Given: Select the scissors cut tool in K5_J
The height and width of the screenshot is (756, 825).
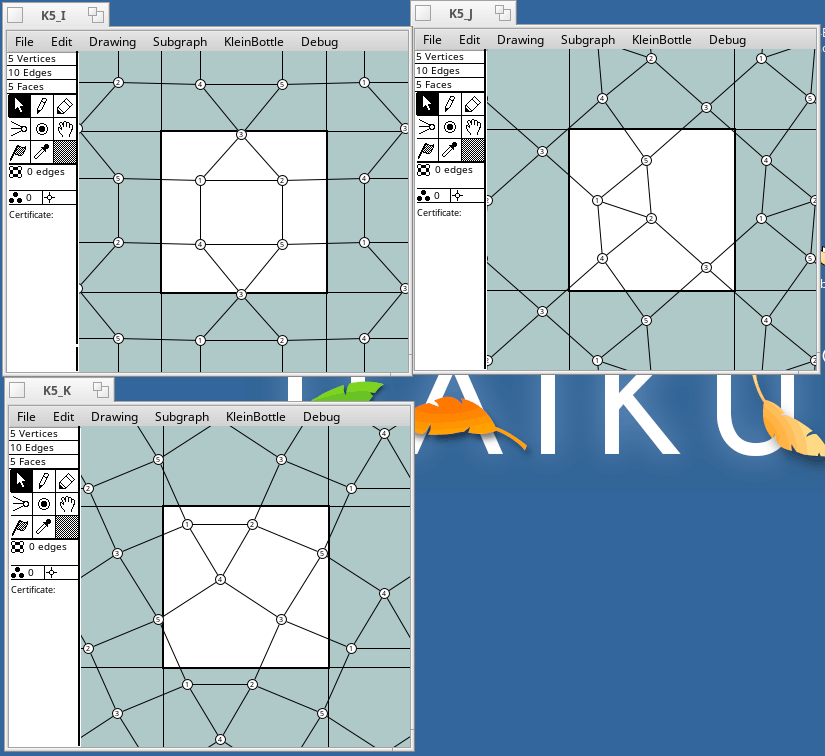Looking at the screenshot, I should (427, 127).
